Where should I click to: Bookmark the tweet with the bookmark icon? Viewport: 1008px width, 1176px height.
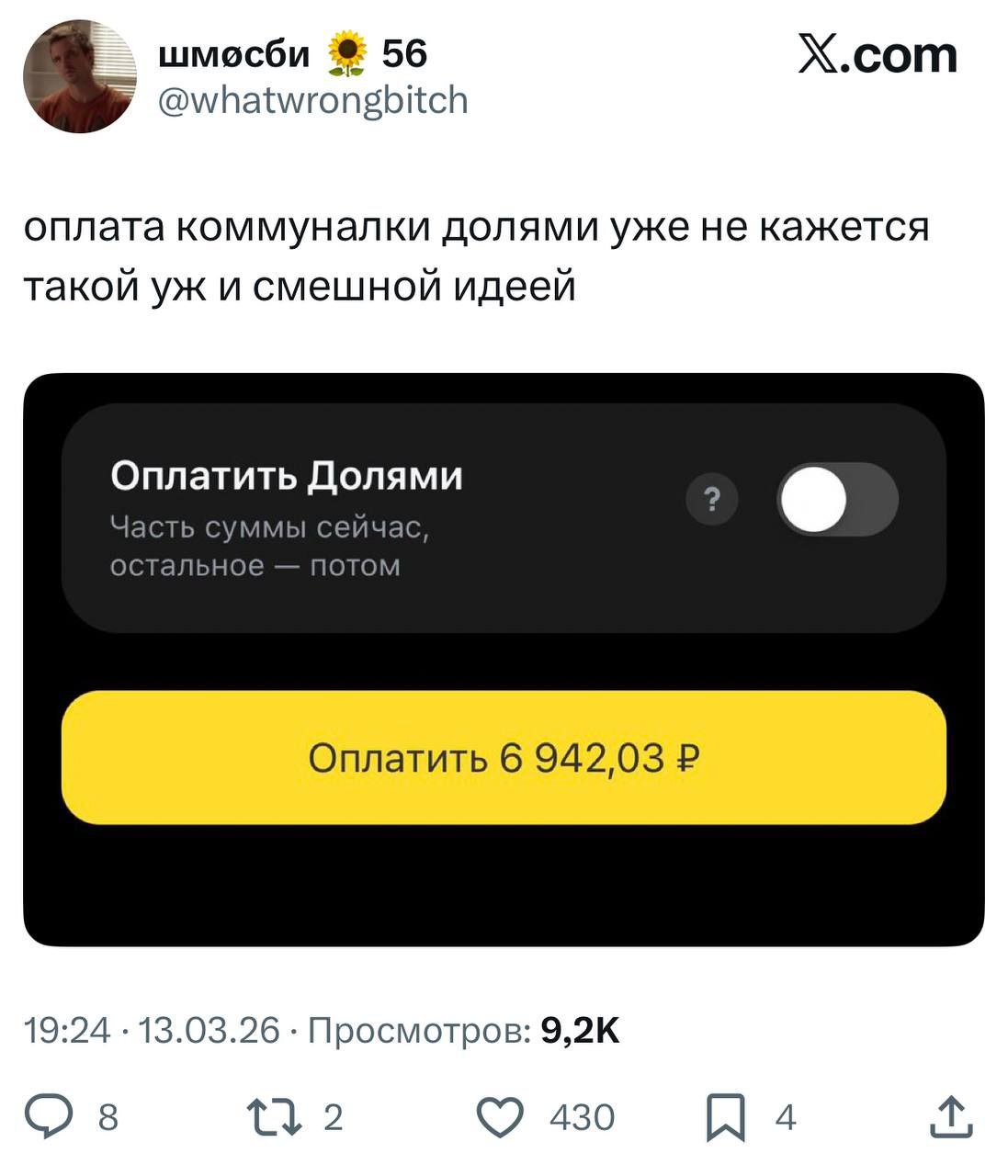coord(726,1118)
